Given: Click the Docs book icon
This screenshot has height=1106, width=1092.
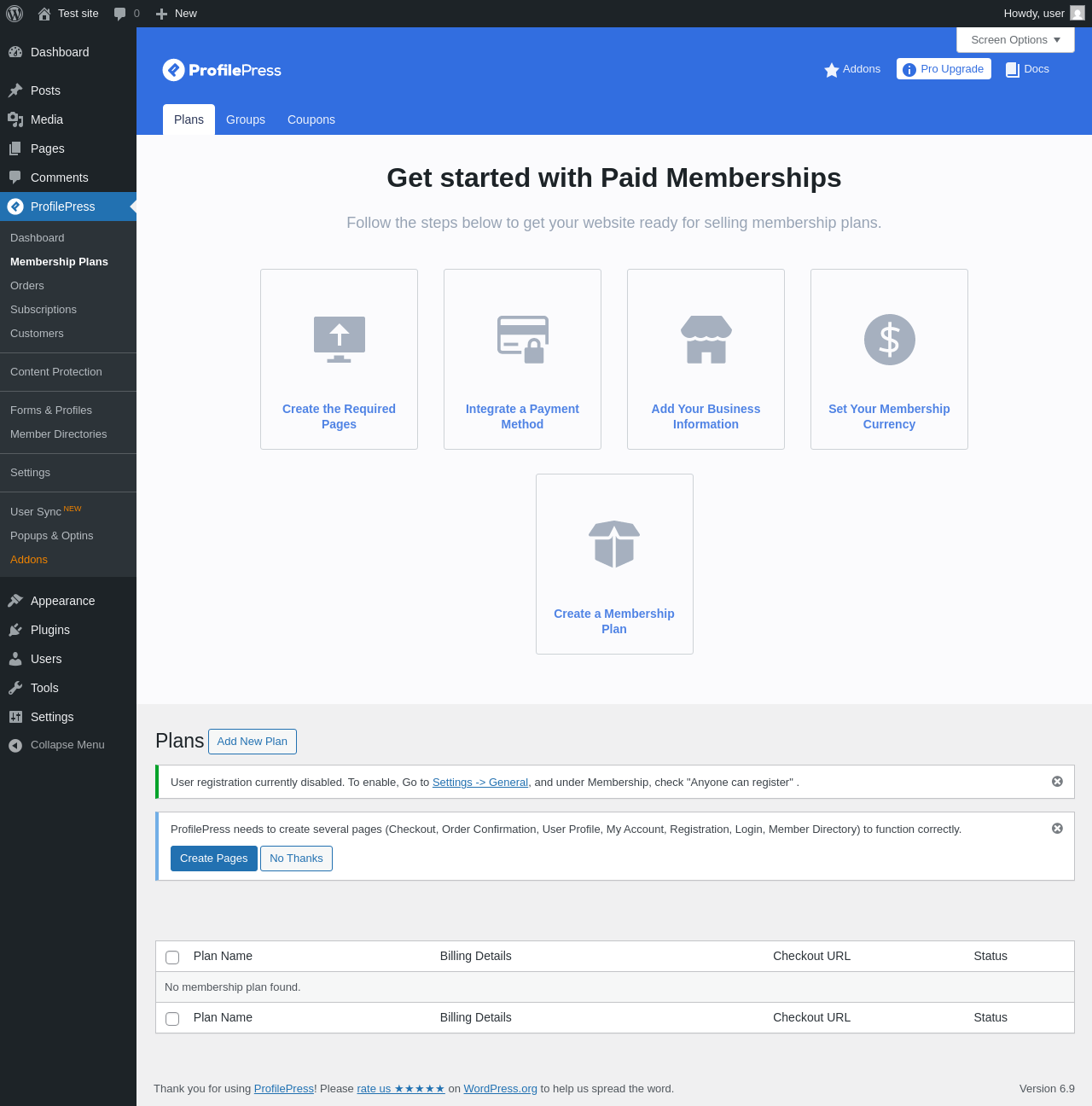Looking at the screenshot, I should 1013,70.
